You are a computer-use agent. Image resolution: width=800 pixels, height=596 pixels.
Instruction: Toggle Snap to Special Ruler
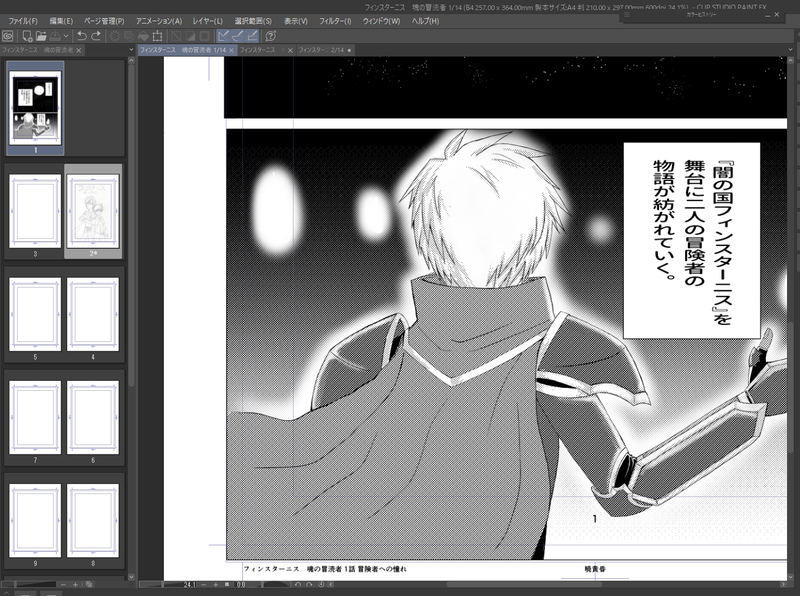click(x=238, y=36)
